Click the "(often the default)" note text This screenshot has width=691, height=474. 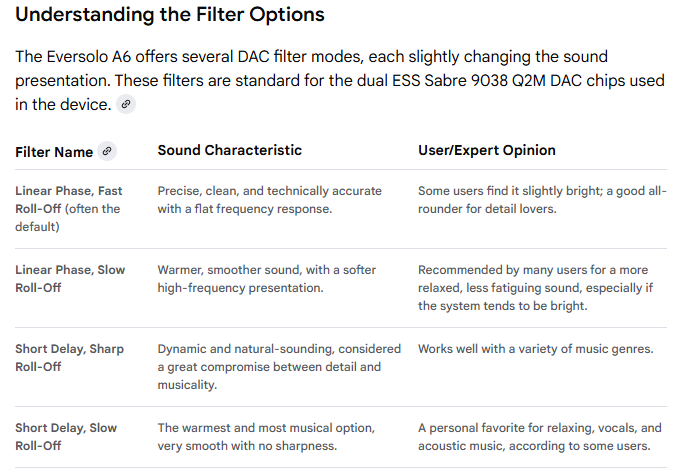[67, 217]
